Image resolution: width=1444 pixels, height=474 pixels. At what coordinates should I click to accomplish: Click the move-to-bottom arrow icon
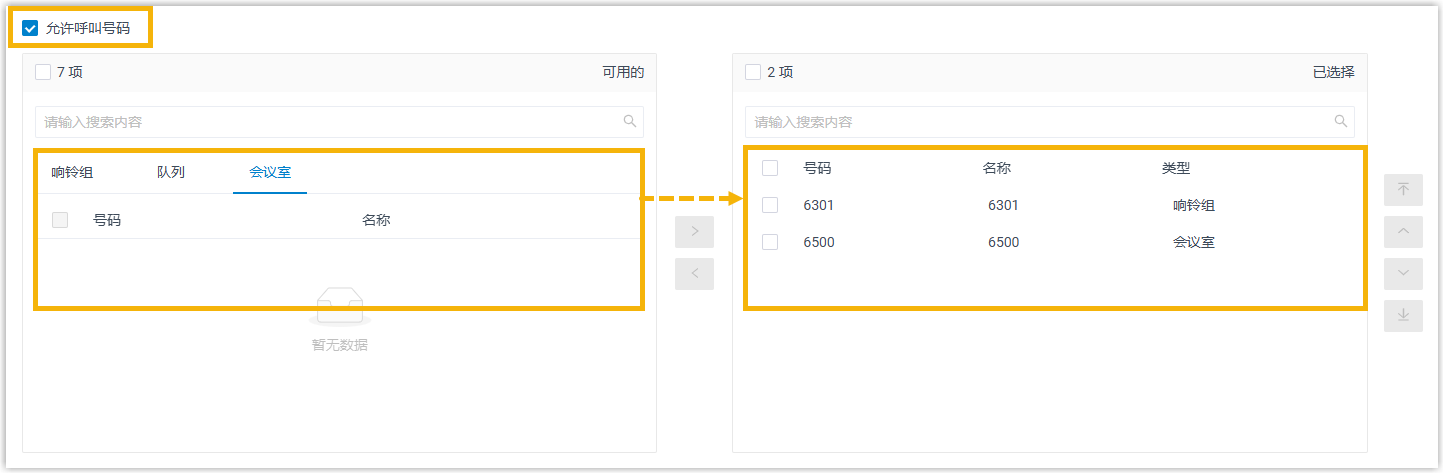pyautogui.click(x=1403, y=315)
